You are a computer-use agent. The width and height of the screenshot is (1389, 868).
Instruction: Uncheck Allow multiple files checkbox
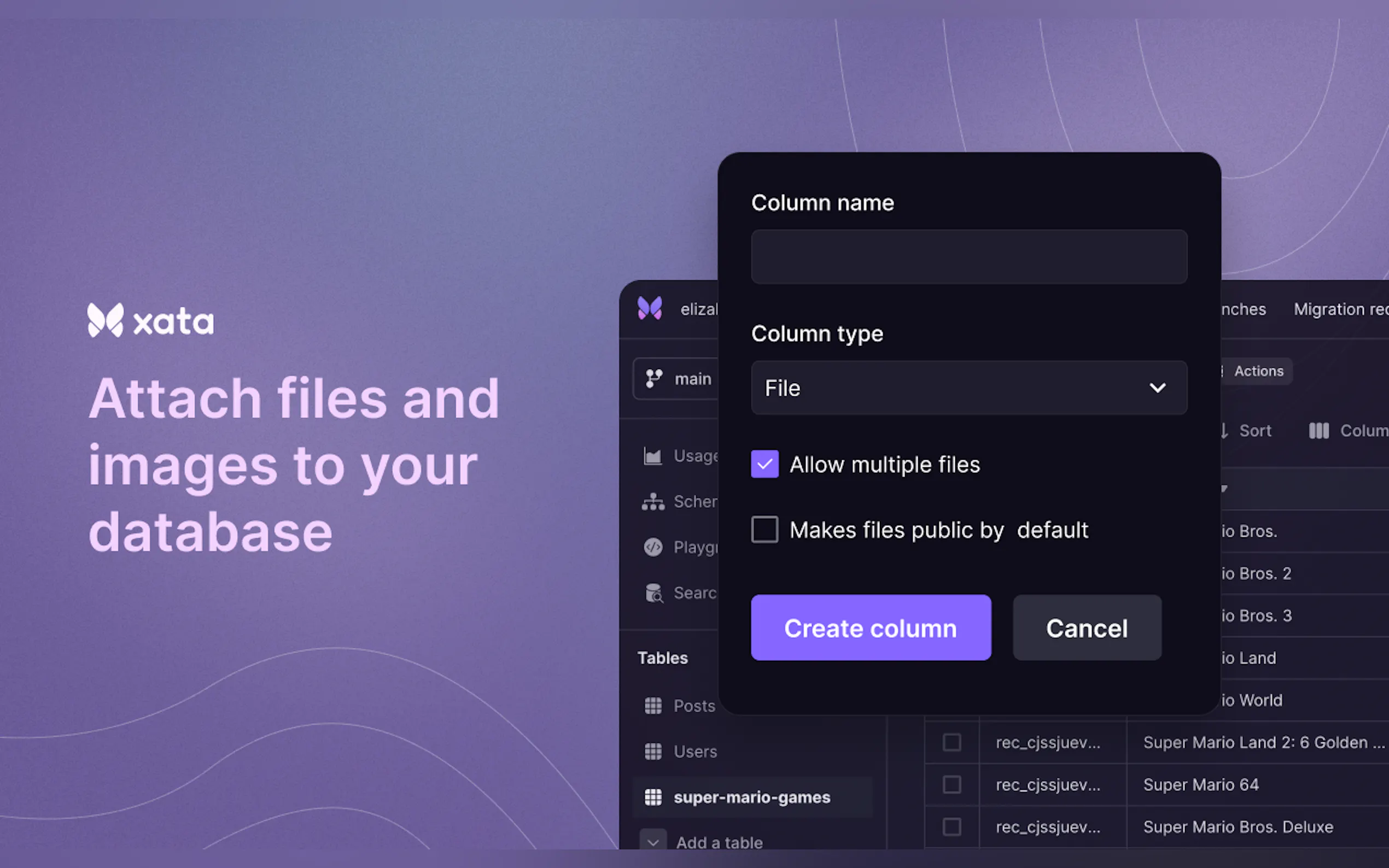[x=764, y=465]
